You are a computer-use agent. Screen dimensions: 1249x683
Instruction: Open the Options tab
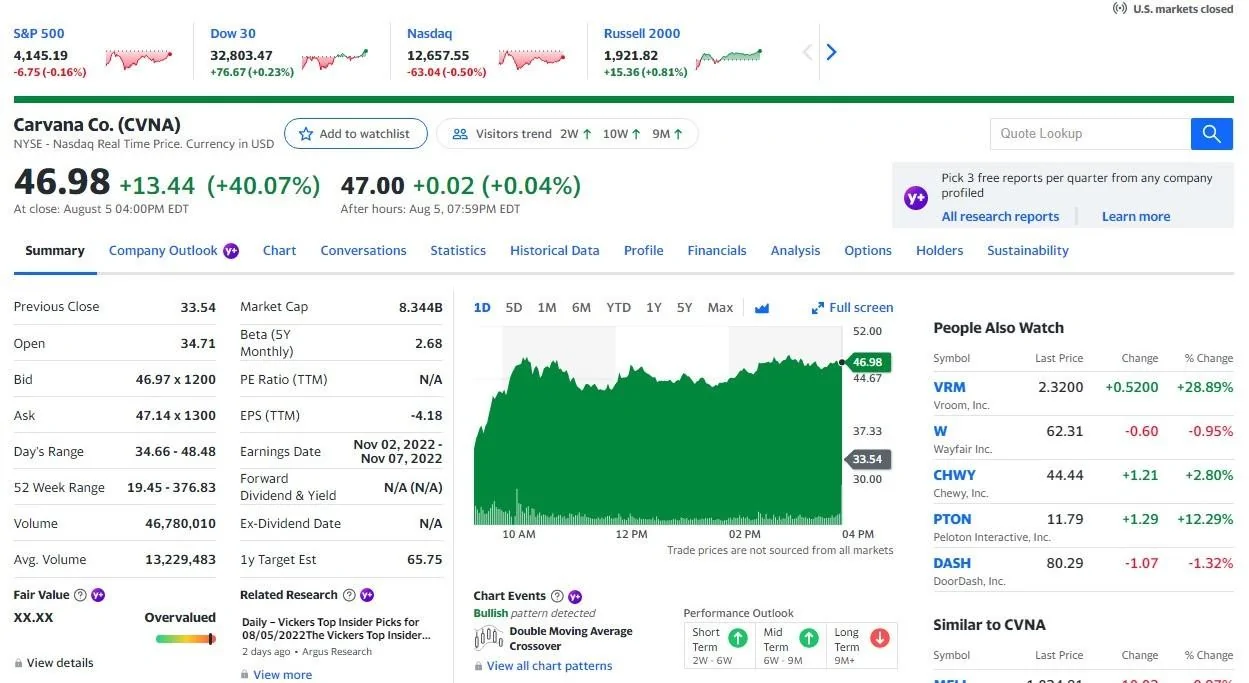868,251
